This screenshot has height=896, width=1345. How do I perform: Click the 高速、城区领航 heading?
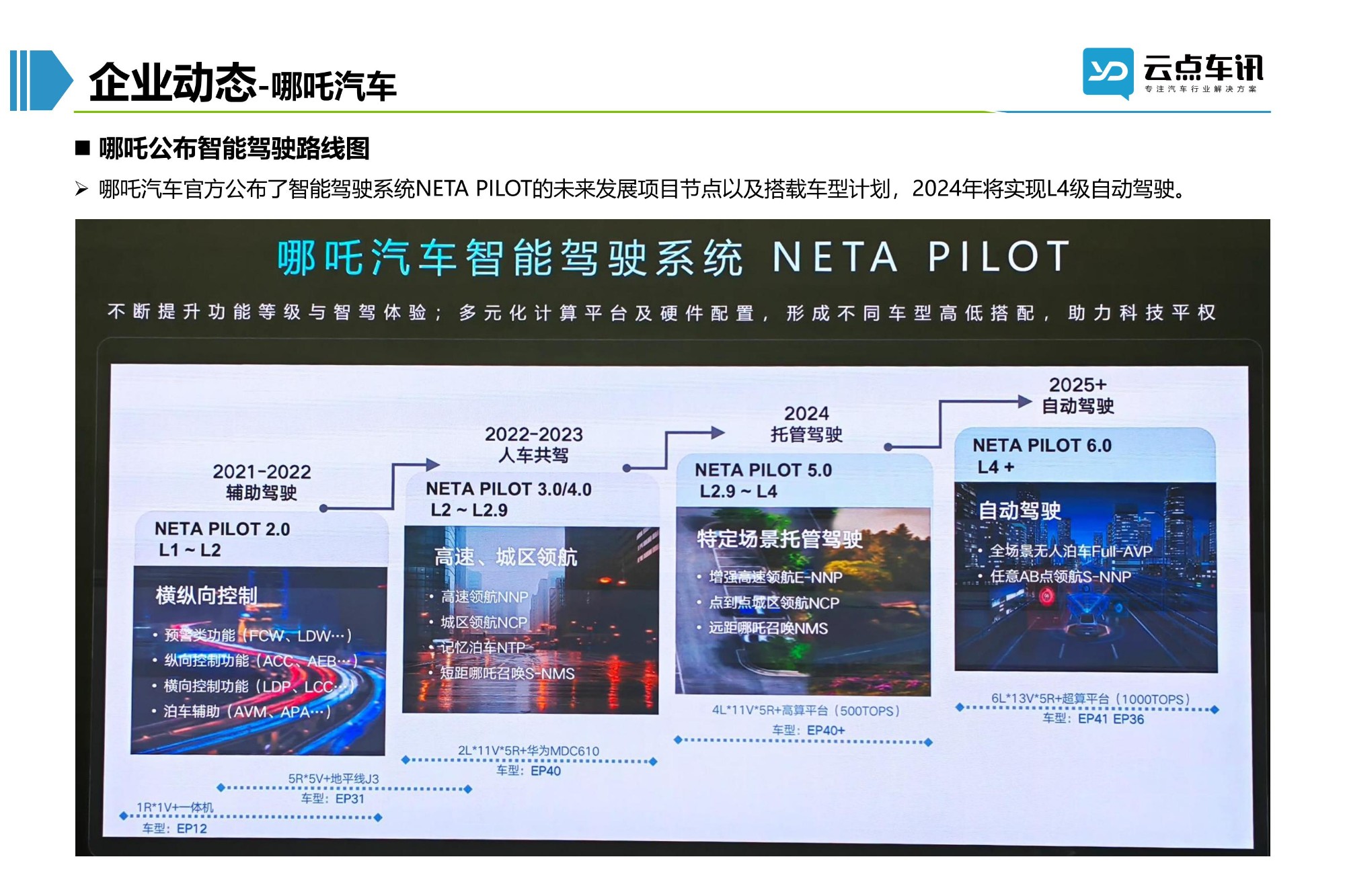(x=506, y=557)
